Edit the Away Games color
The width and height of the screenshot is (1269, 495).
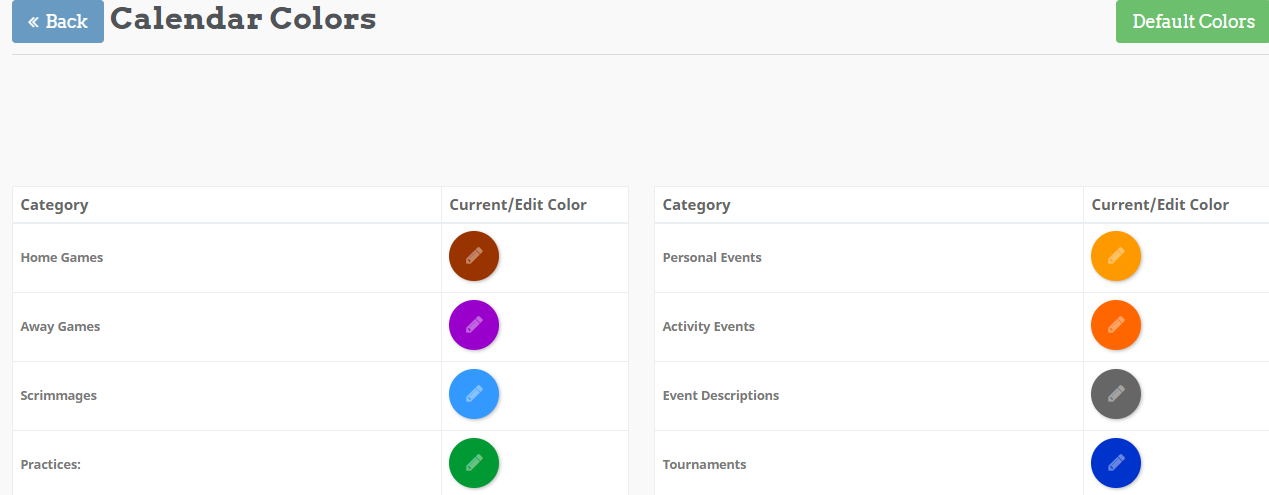point(474,325)
